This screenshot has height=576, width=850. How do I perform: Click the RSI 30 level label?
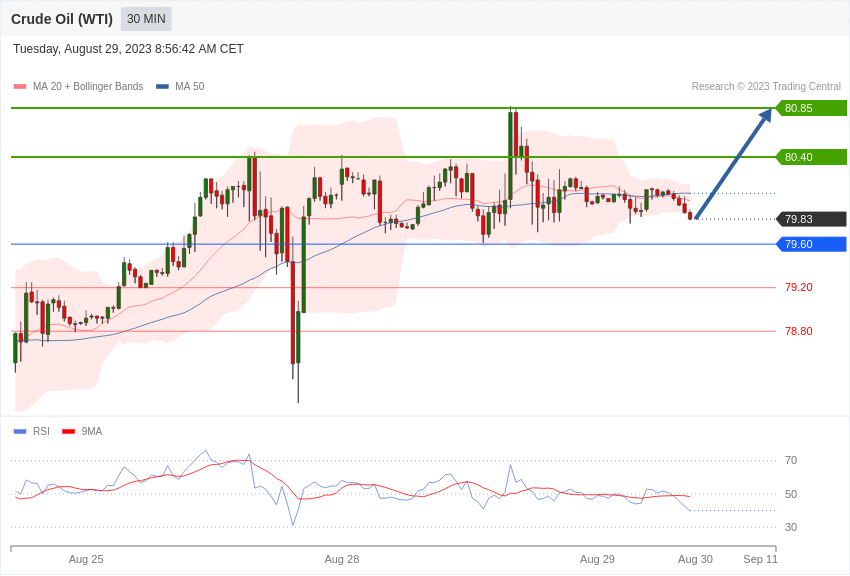(791, 527)
